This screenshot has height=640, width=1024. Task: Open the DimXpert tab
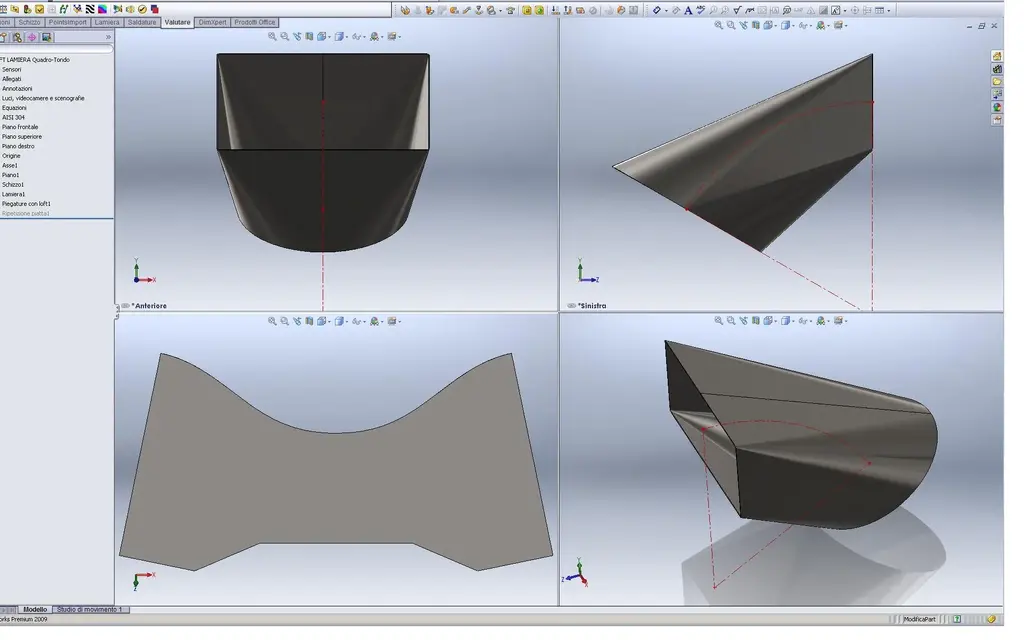(x=212, y=22)
